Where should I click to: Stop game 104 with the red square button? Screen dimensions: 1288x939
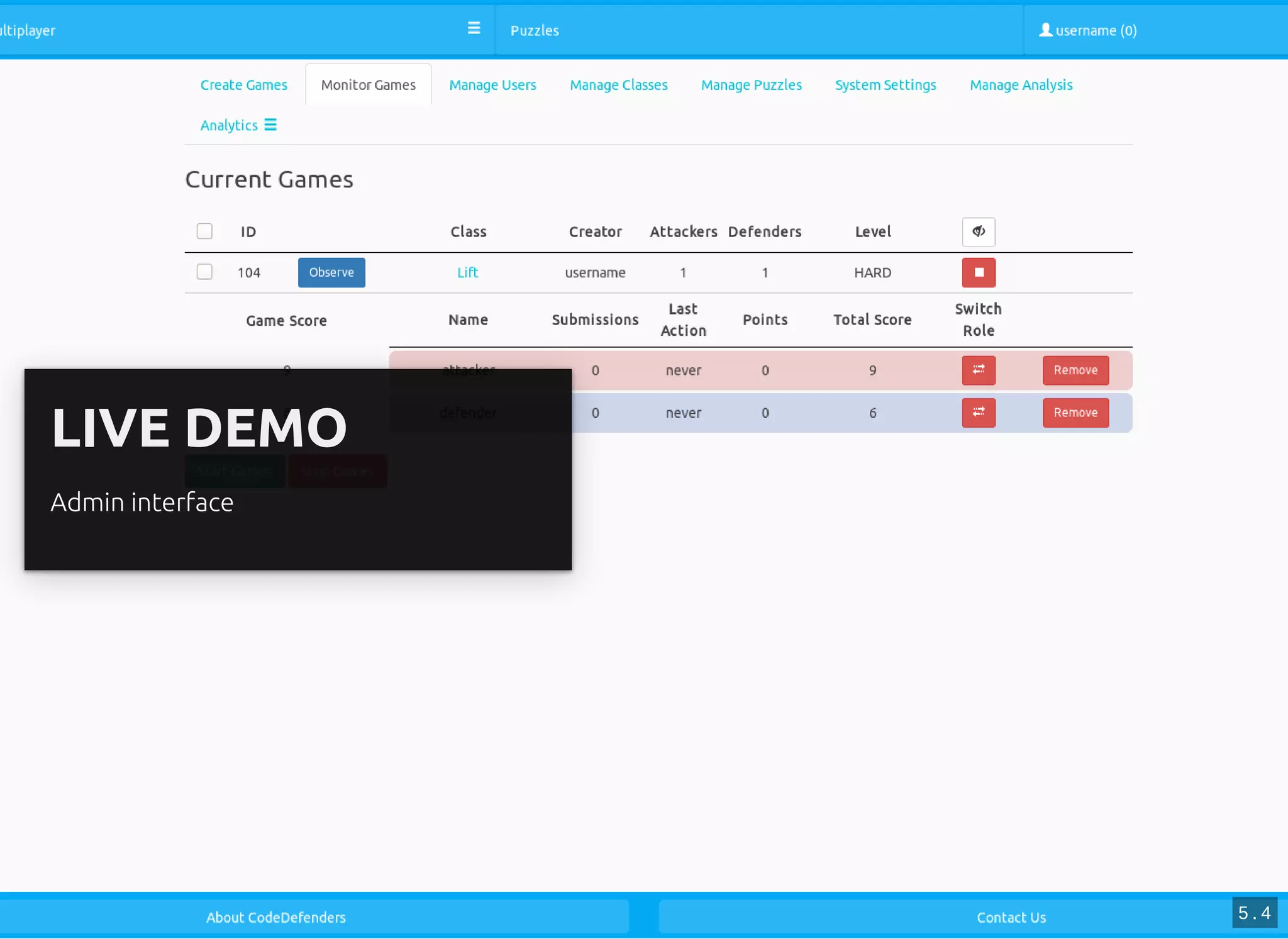click(979, 272)
